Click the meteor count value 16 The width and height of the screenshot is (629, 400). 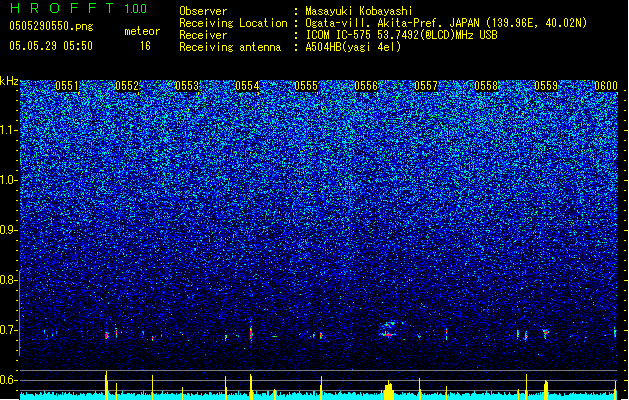click(x=145, y=46)
